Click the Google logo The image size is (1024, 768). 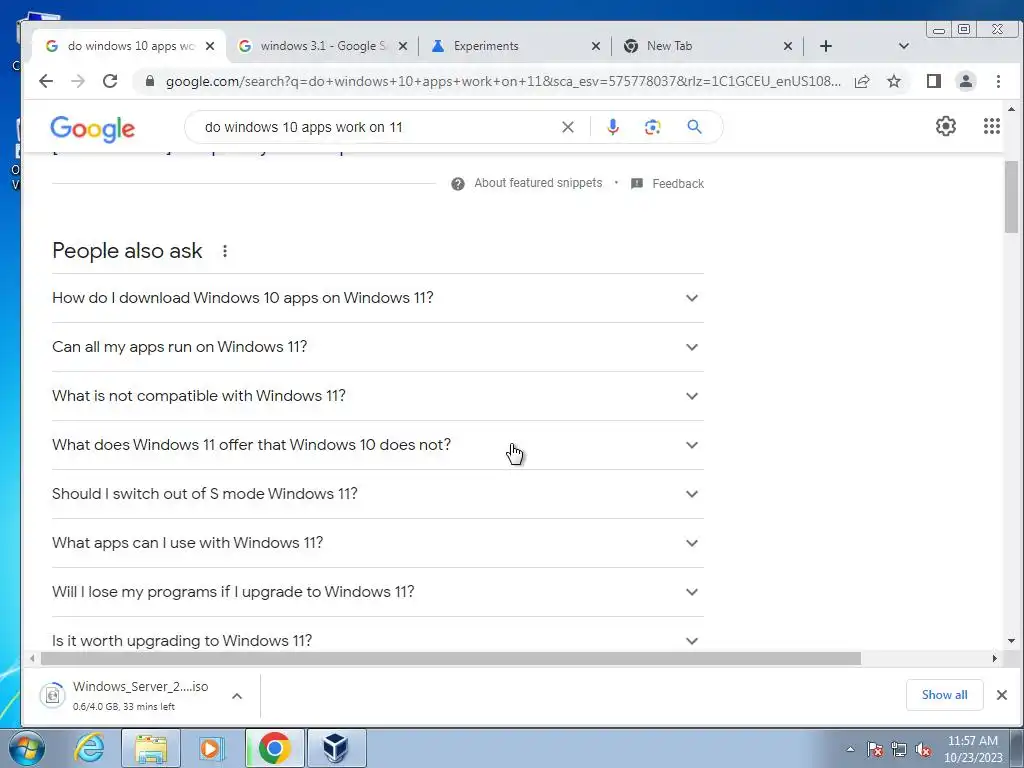pyautogui.click(x=93, y=129)
